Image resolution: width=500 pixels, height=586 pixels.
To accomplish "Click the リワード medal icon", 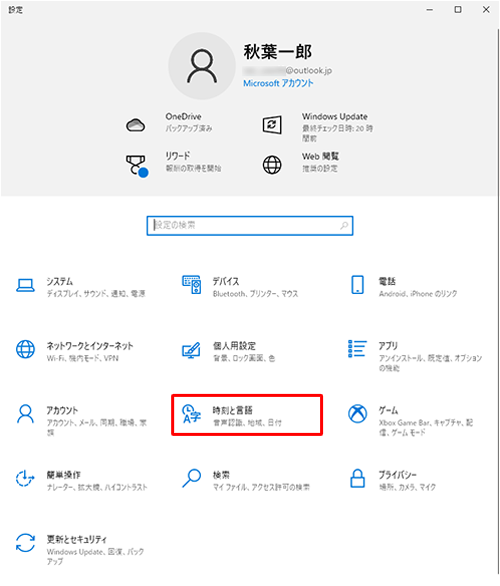I will (136, 166).
